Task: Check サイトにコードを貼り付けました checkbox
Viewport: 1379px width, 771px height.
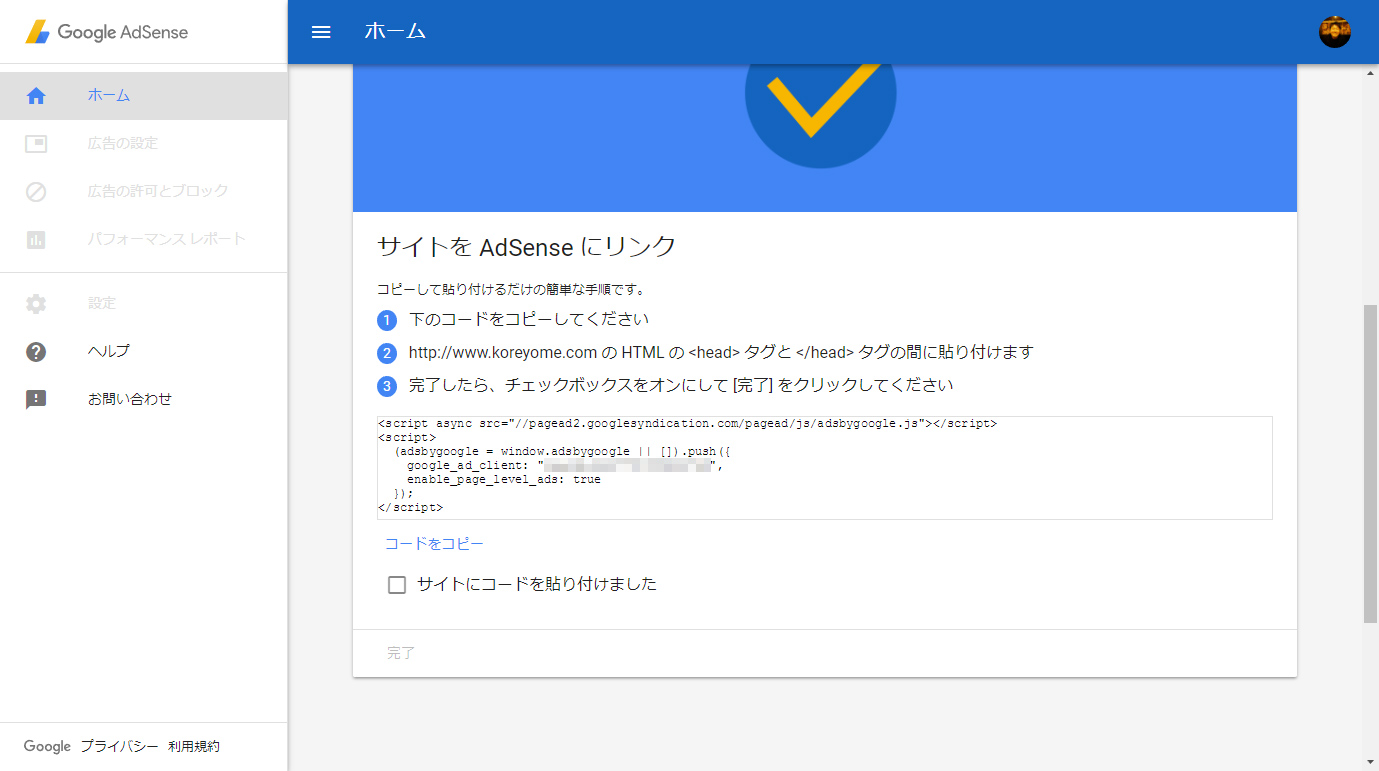Action: [397, 585]
